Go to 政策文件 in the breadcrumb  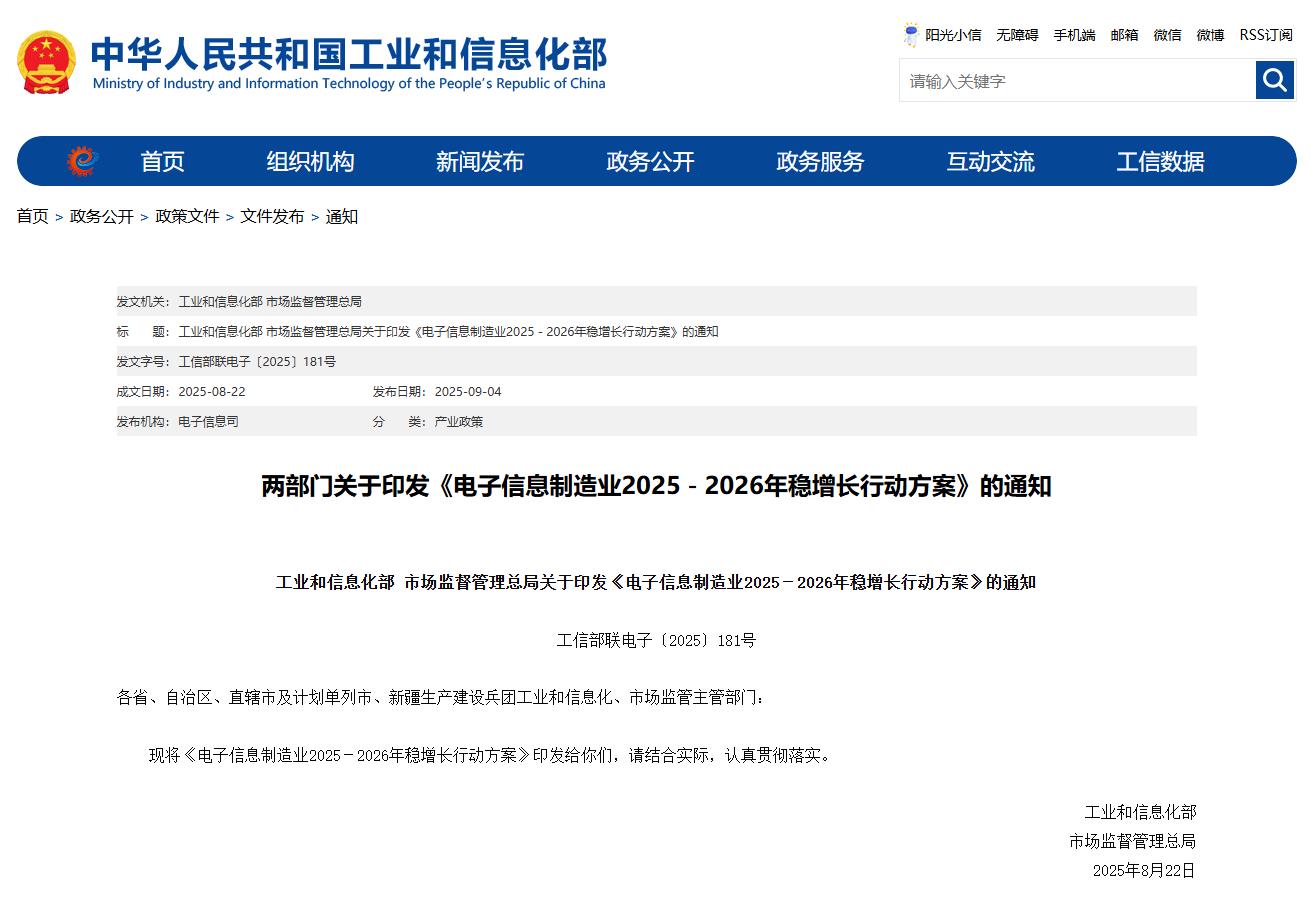187,216
